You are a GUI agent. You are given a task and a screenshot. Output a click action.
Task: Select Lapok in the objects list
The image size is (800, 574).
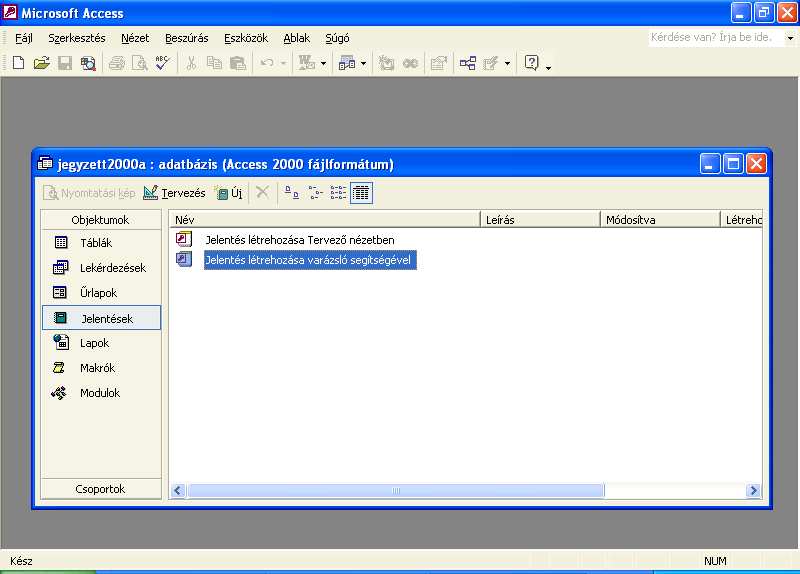coord(82,343)
